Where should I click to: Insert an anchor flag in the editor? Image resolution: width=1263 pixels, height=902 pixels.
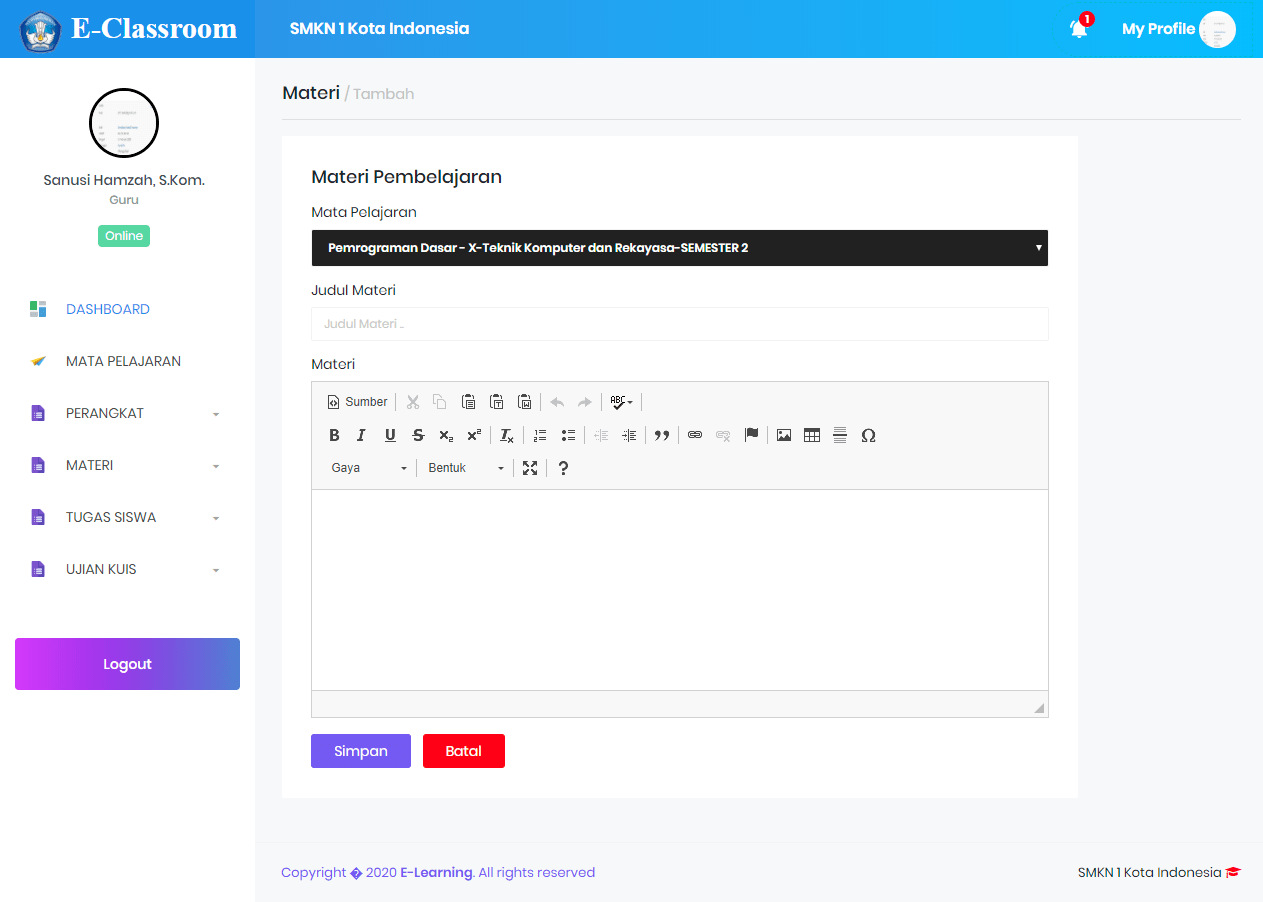click(x=751, y=435)
